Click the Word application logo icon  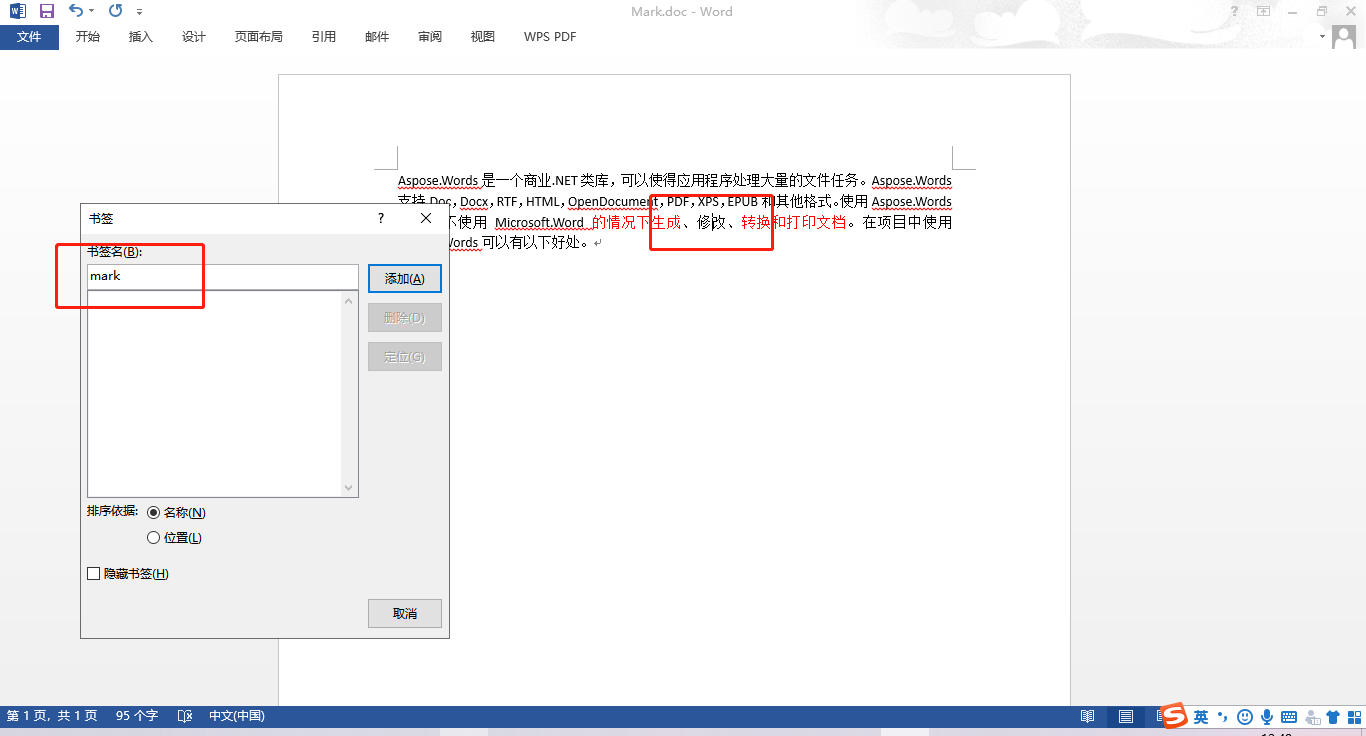click(x=18, y=11)
